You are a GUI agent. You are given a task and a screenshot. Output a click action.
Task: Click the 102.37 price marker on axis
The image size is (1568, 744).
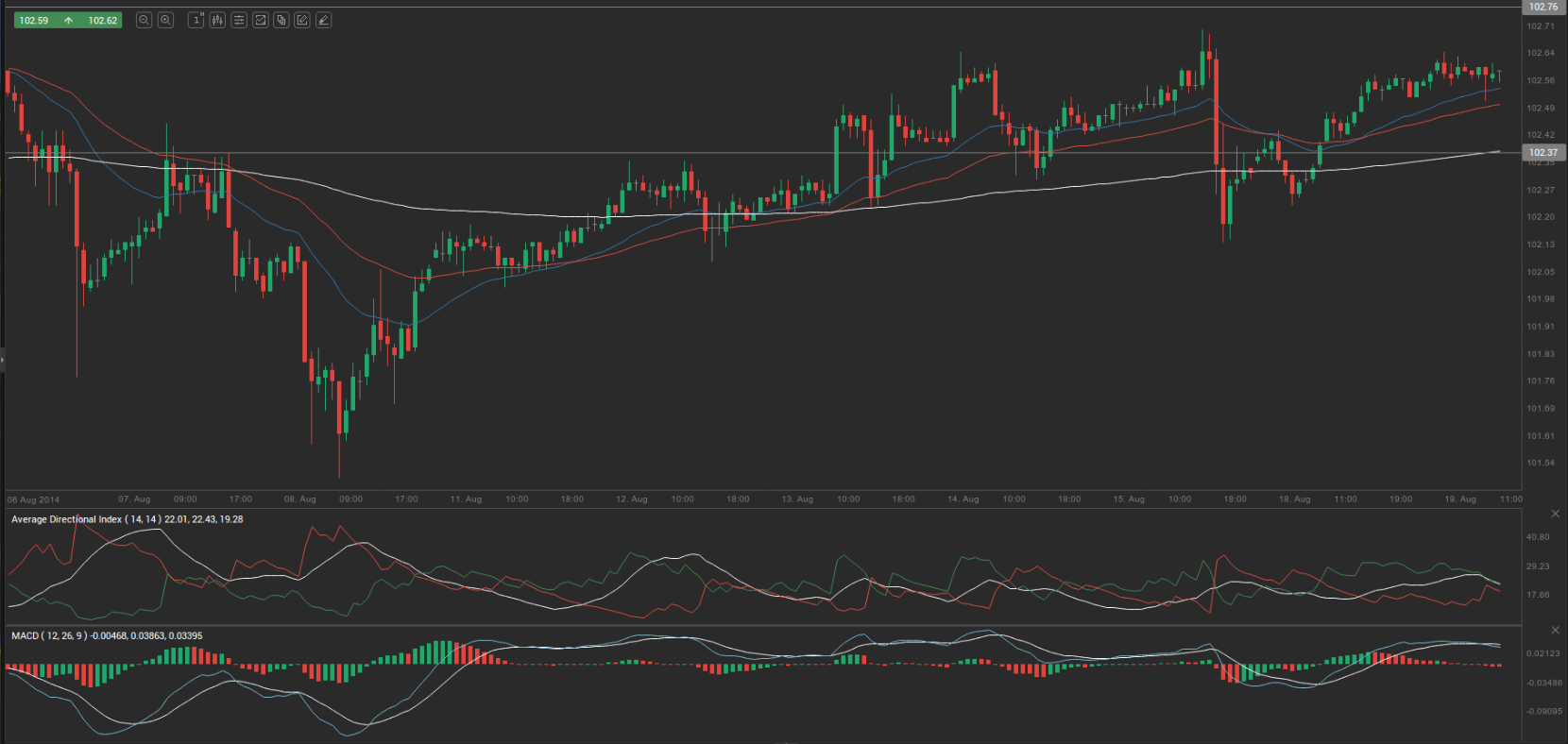pyautogui.click(x=1543, y=152)
